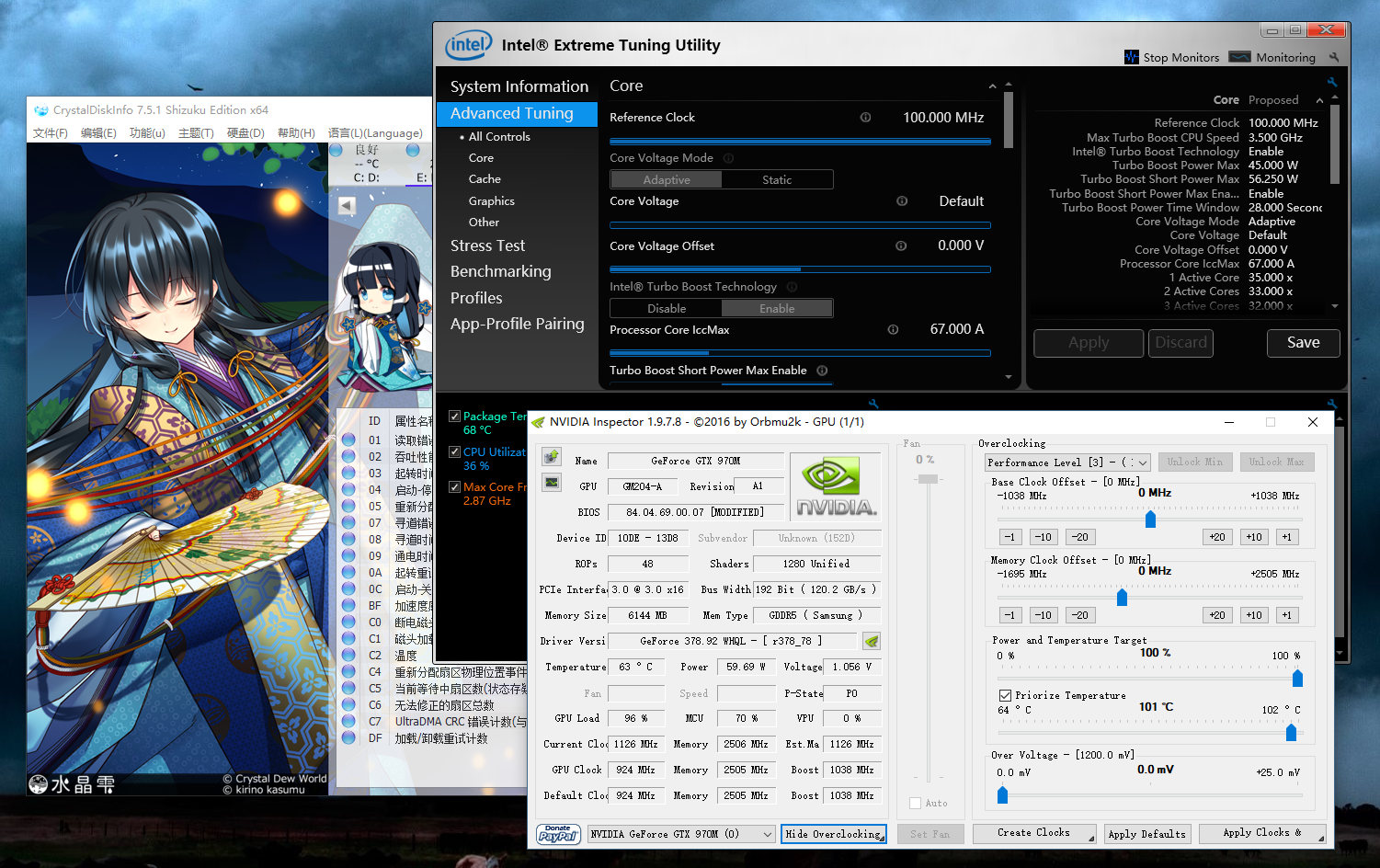Click +1 under Memory Clock Offset

(1286, 615)
